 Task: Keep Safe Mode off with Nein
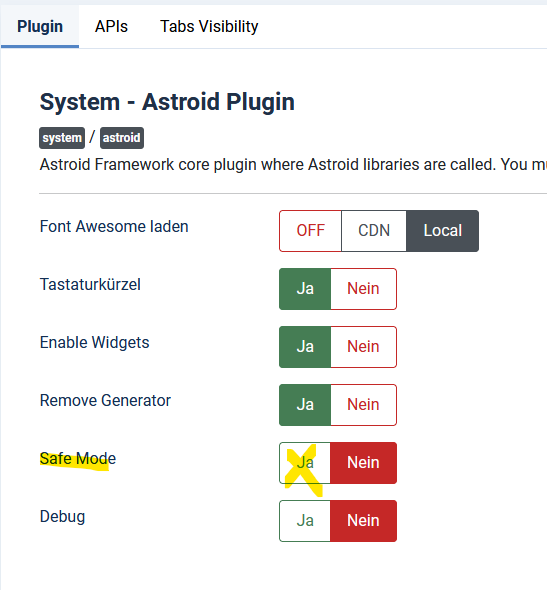pyautogui.click(x=363, y=463)
